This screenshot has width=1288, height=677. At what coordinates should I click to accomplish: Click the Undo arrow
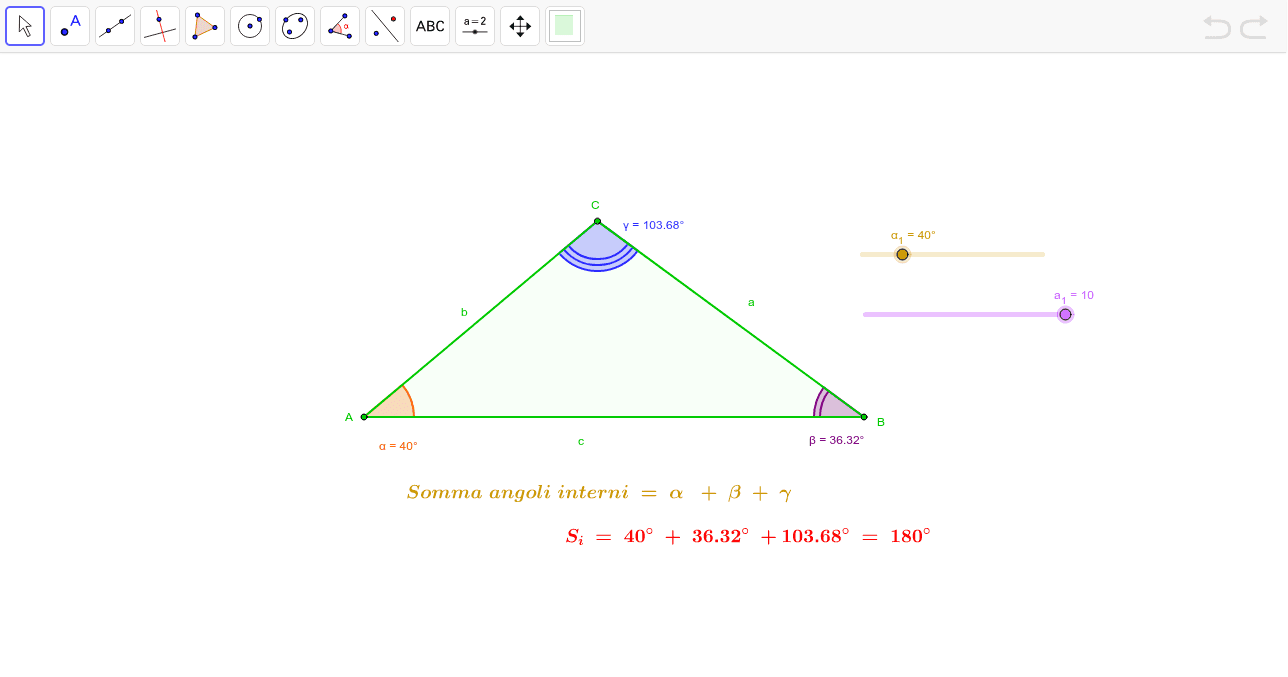click(1217, 28)
